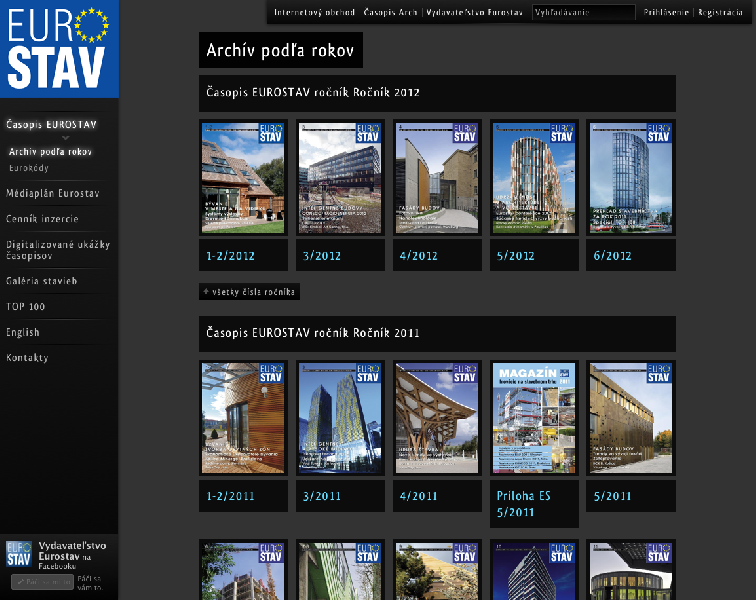Click the EUROSTAV logo in the sidebar
This screenshot has width=756, height=600.
pos(59,49)
